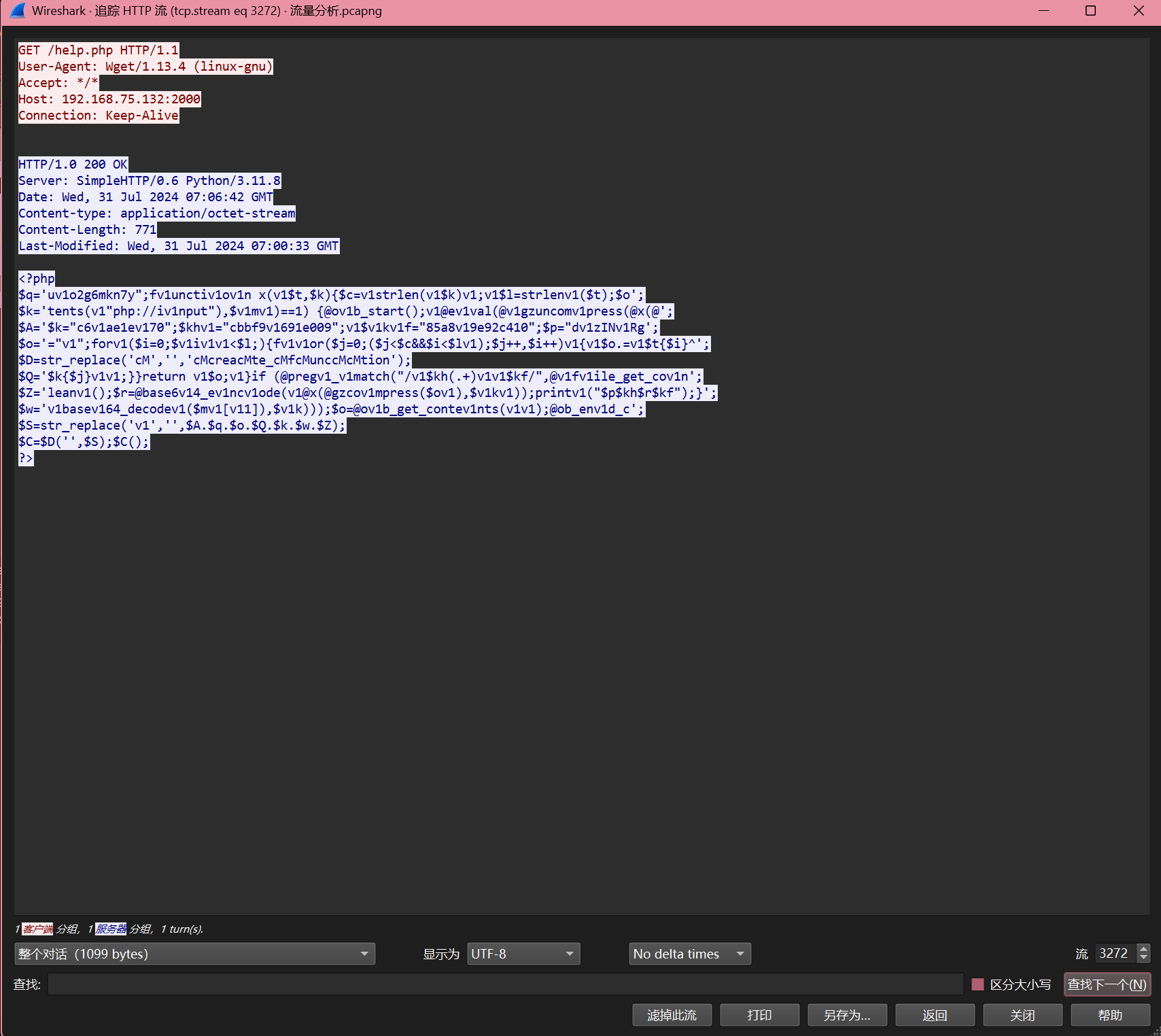This screenshot has width=1161, height=1036.
Task: Click the 返回 back button
Action: pos(935,1015)
